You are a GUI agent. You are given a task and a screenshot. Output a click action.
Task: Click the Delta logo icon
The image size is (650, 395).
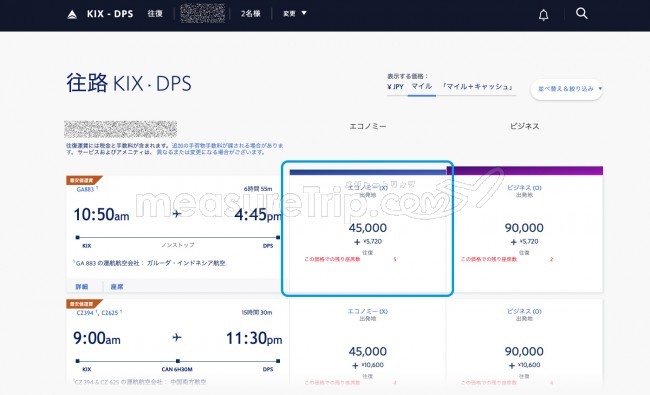coord(72,15)
